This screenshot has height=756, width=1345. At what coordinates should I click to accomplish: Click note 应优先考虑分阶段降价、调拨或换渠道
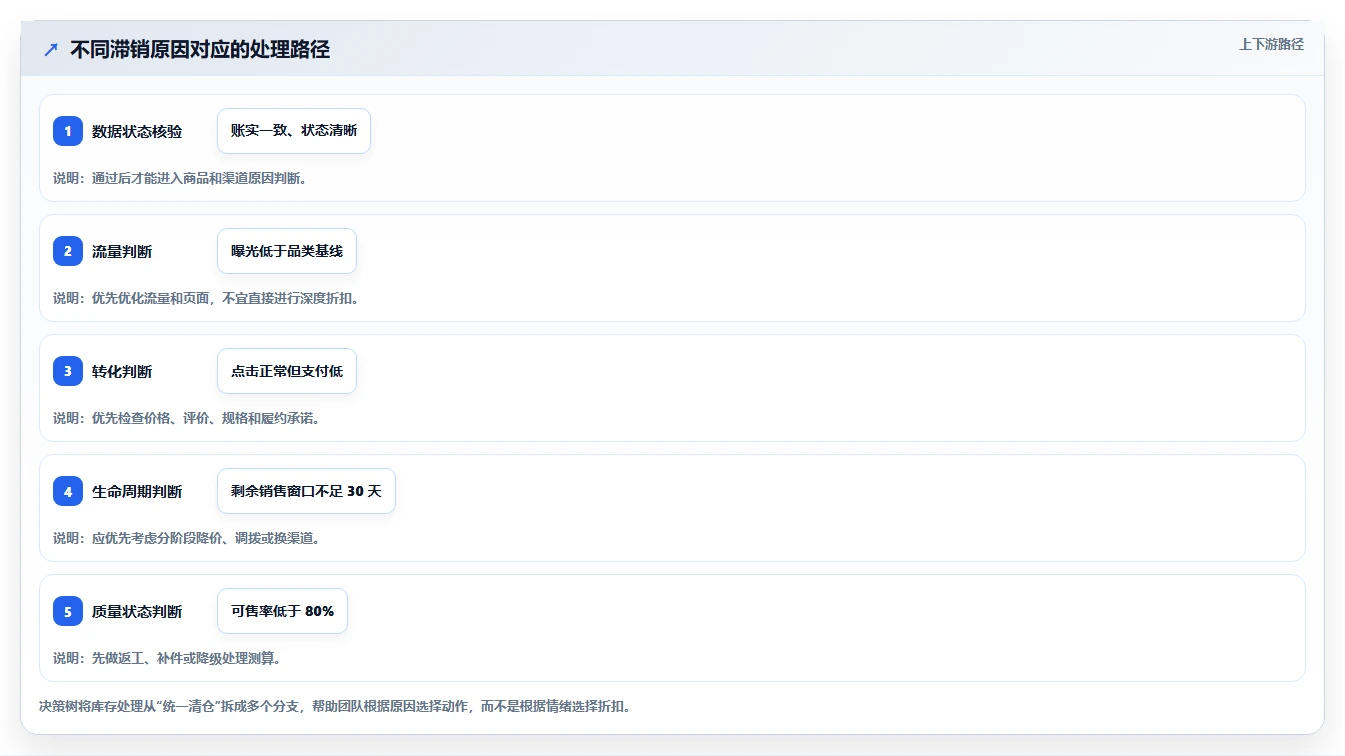[x=187, y=538]
